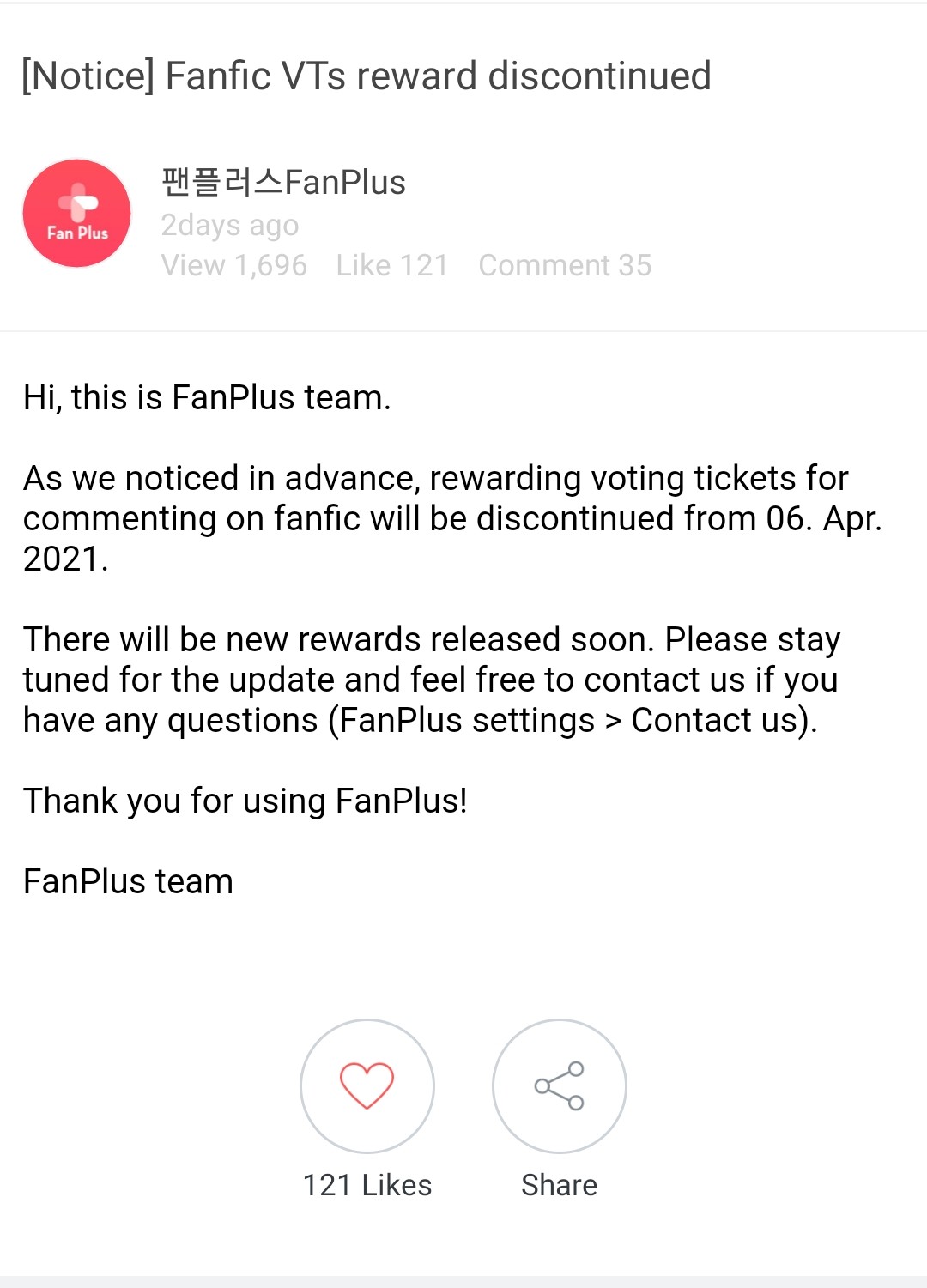
Task: Click the 팬플러스FanPlus author name
Action: [283, 182]
